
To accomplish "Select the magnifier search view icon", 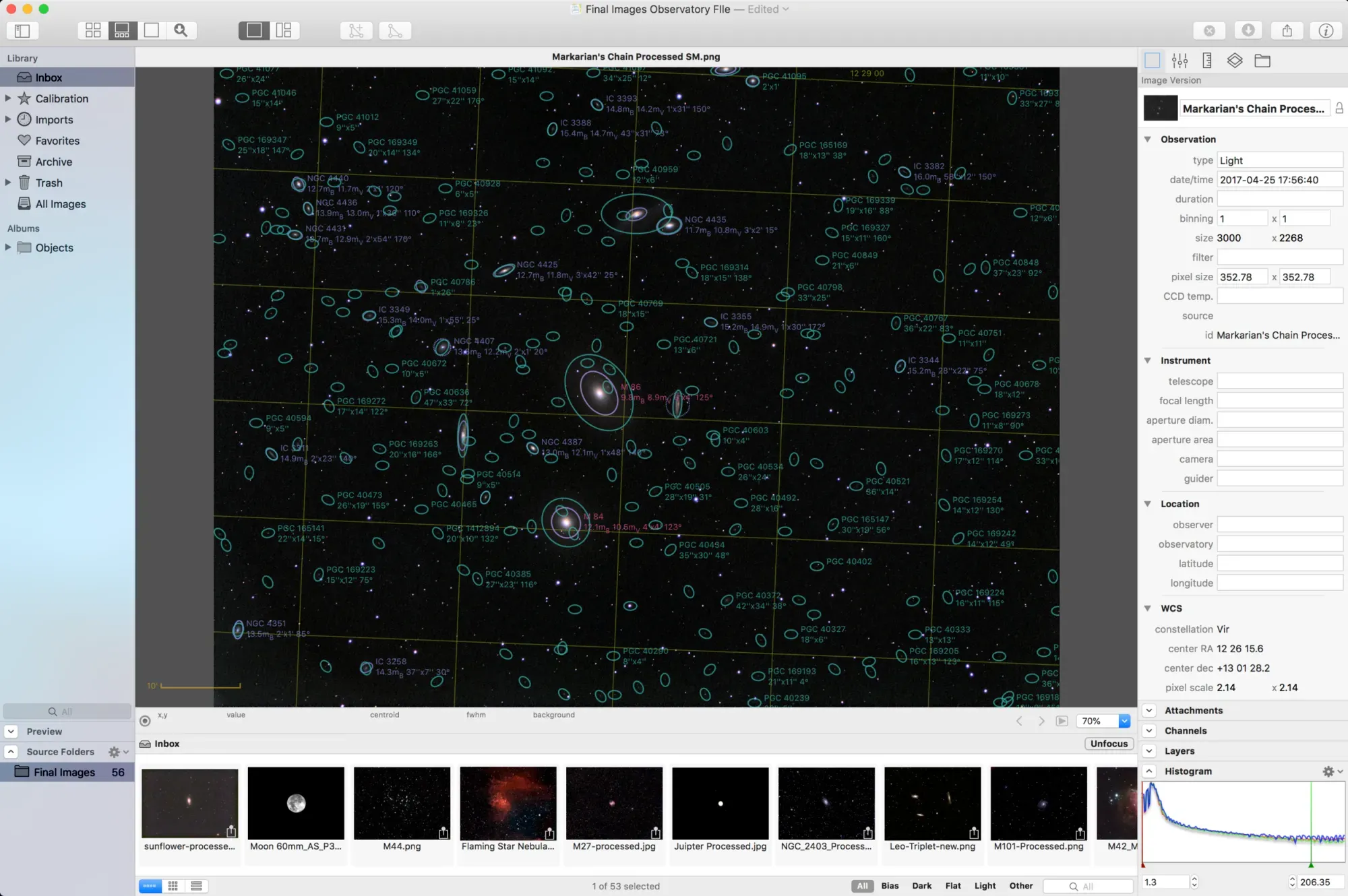I will [x=181, y=30].
